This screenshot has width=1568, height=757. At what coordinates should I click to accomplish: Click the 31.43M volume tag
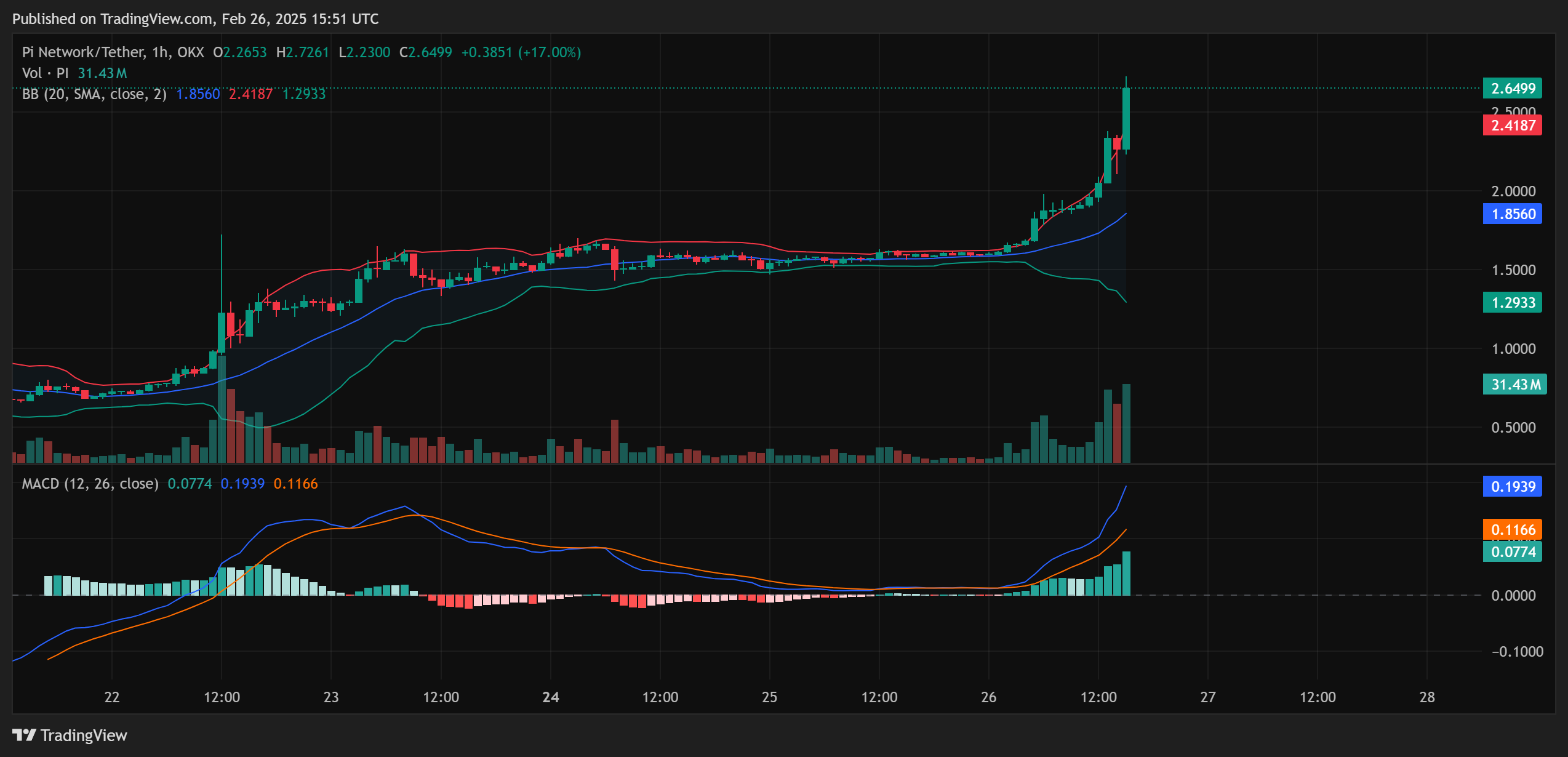click(x=1515, y=385)
